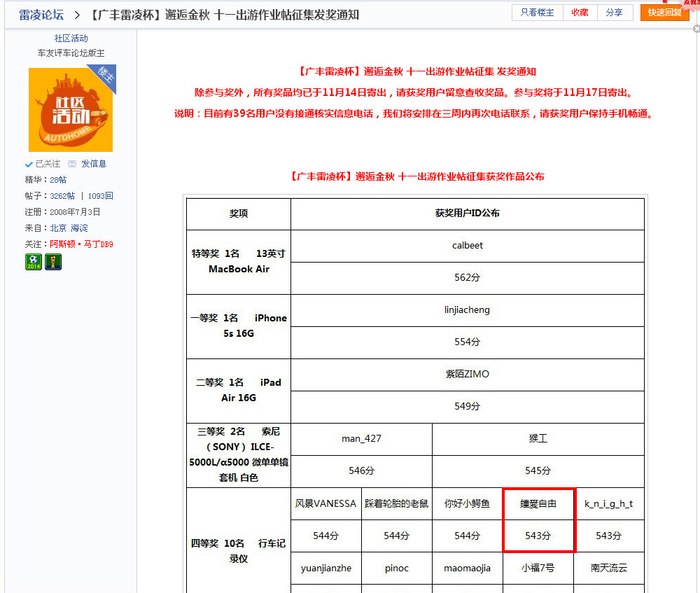The height and width of the screenshot is (593, 700).
Task: Click the 社区活动 avatar image
Action: pyautogui.click(x=71, y=110)
